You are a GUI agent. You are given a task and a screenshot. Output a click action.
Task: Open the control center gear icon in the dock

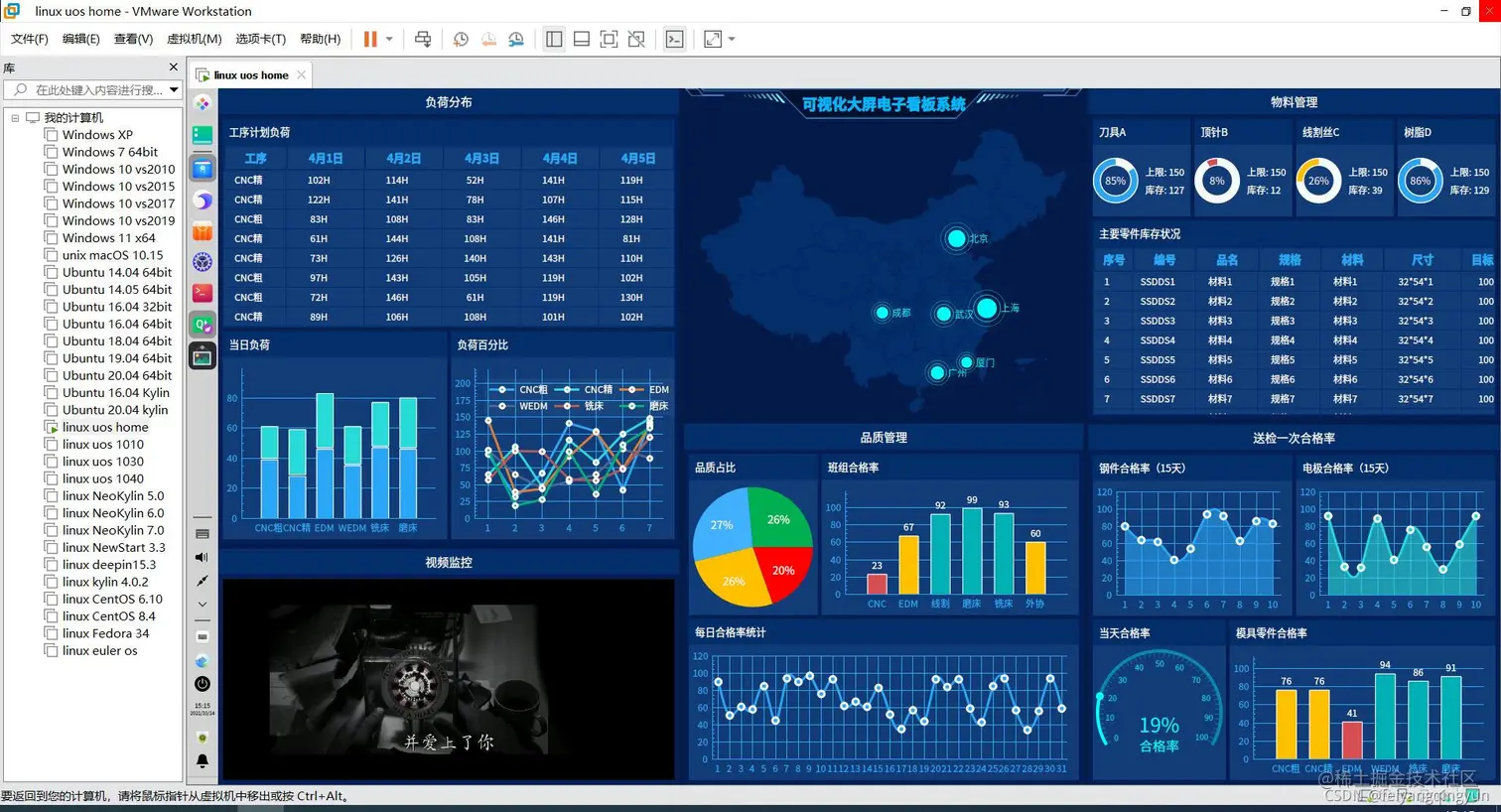(x=203, y=262)
